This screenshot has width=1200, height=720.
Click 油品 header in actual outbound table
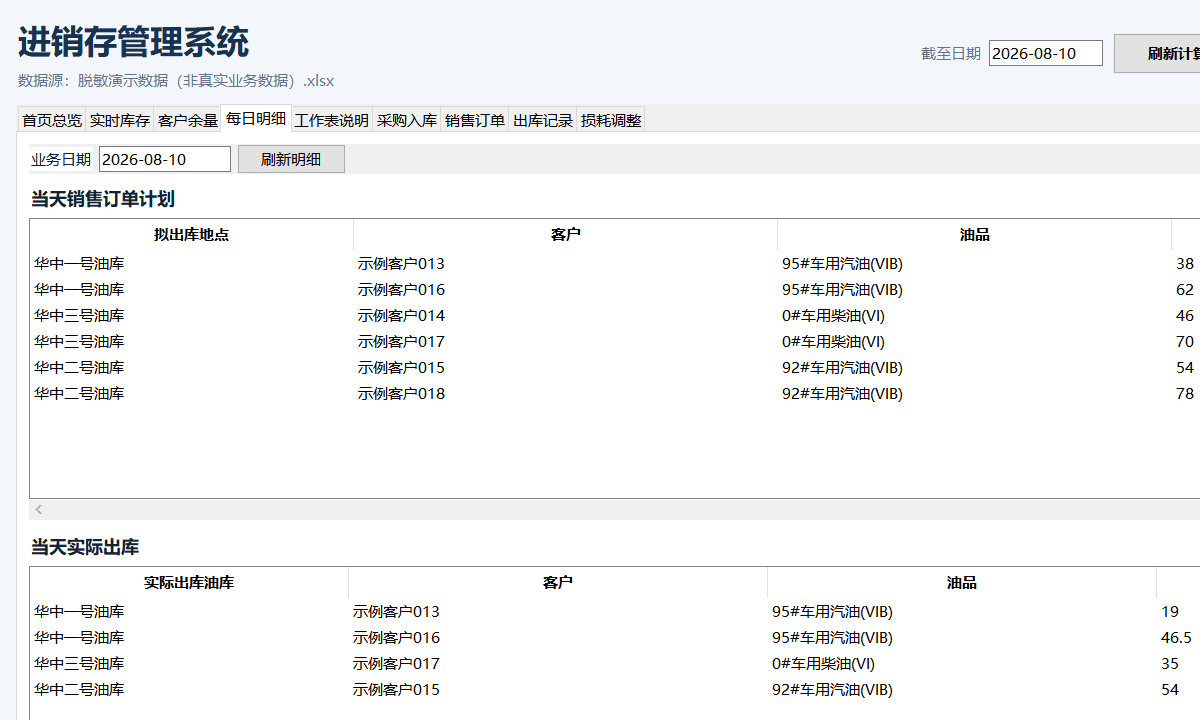[x=962, y=583]
